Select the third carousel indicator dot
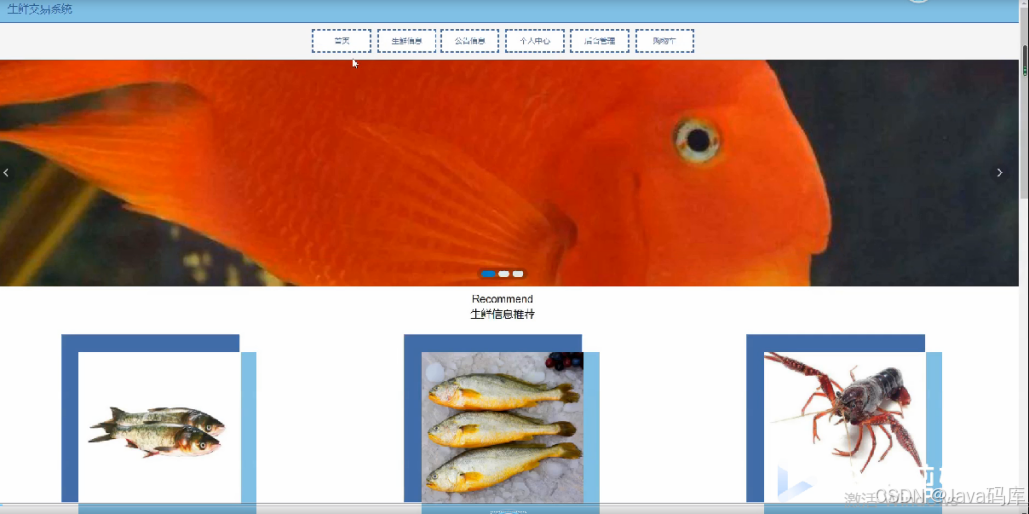 (518, 274)
